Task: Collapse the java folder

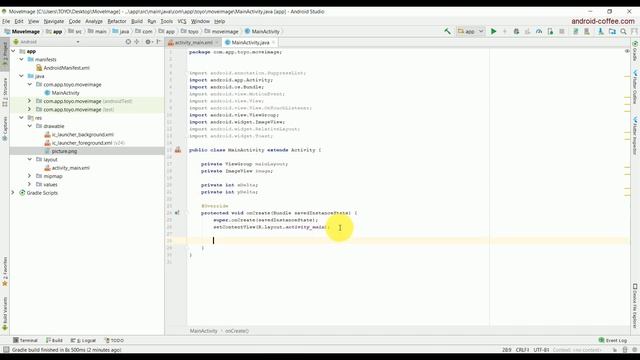Action: tap(21, 76)
